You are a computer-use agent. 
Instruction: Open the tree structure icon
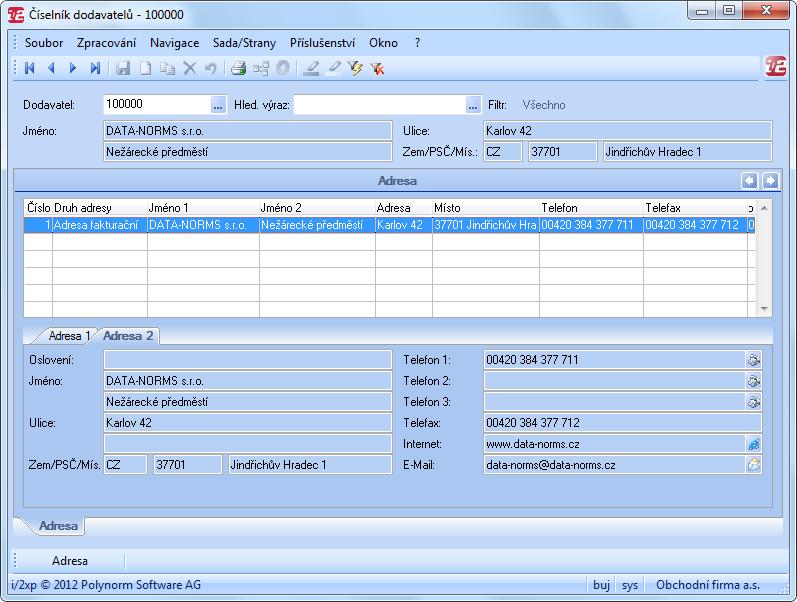[261, 68]
